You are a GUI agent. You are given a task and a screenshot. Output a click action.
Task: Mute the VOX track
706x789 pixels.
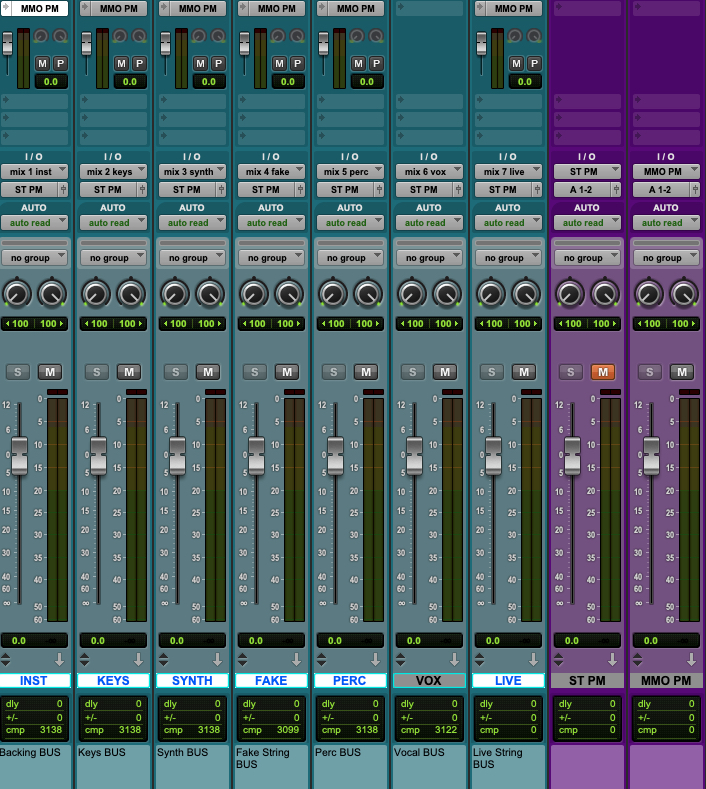click(x=445, y=372)
